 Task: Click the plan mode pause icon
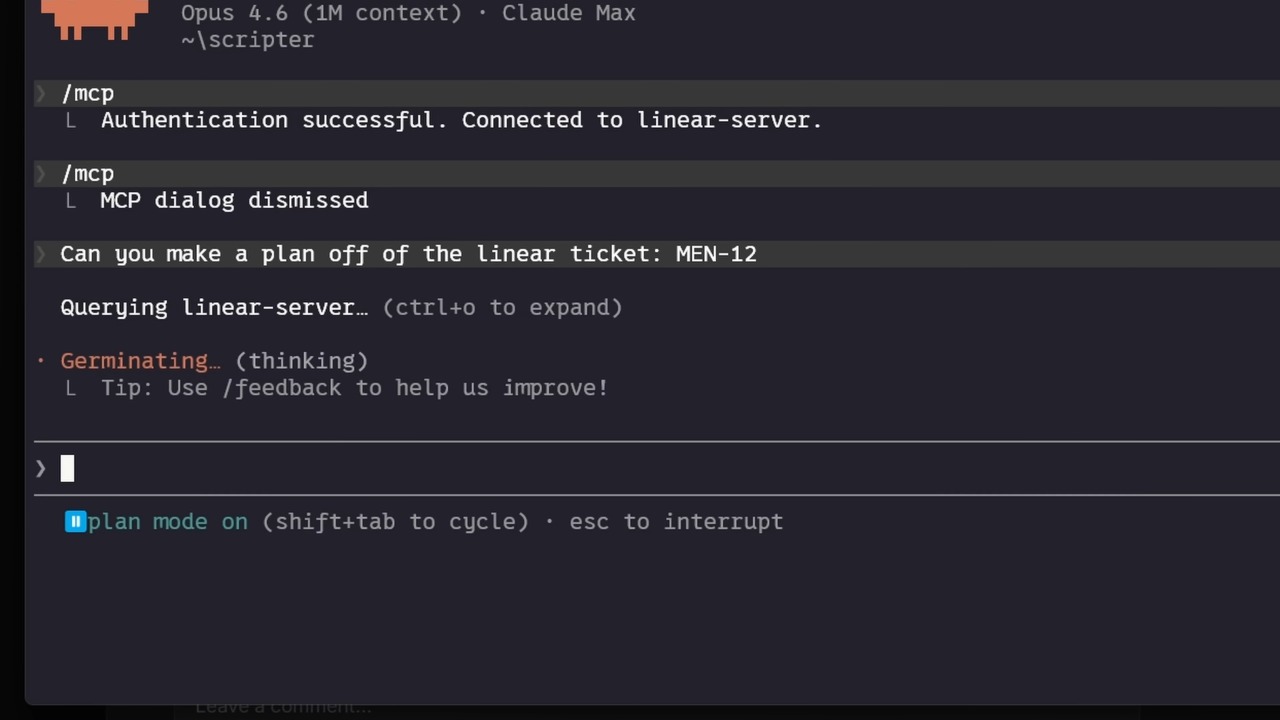[x=75, y=521]
